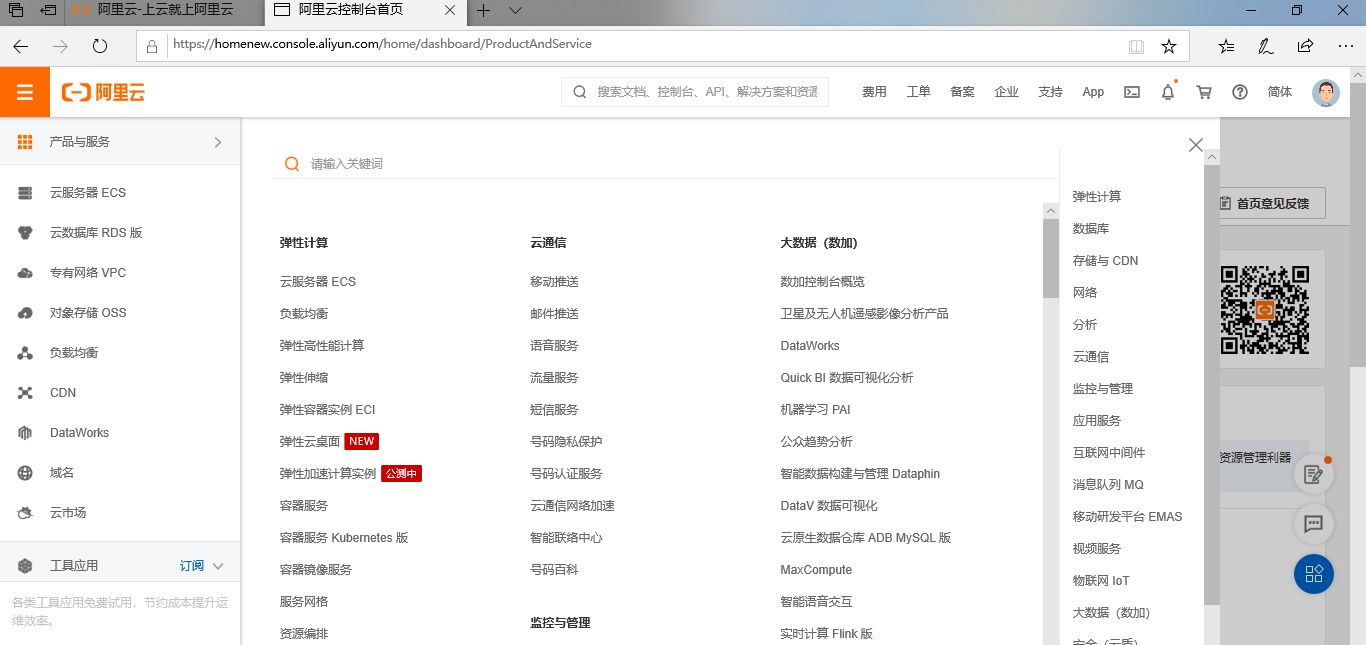This screenshot has height=645, width=1366.
Task: Open the 费用 top menu
Action: pos(875,92)
